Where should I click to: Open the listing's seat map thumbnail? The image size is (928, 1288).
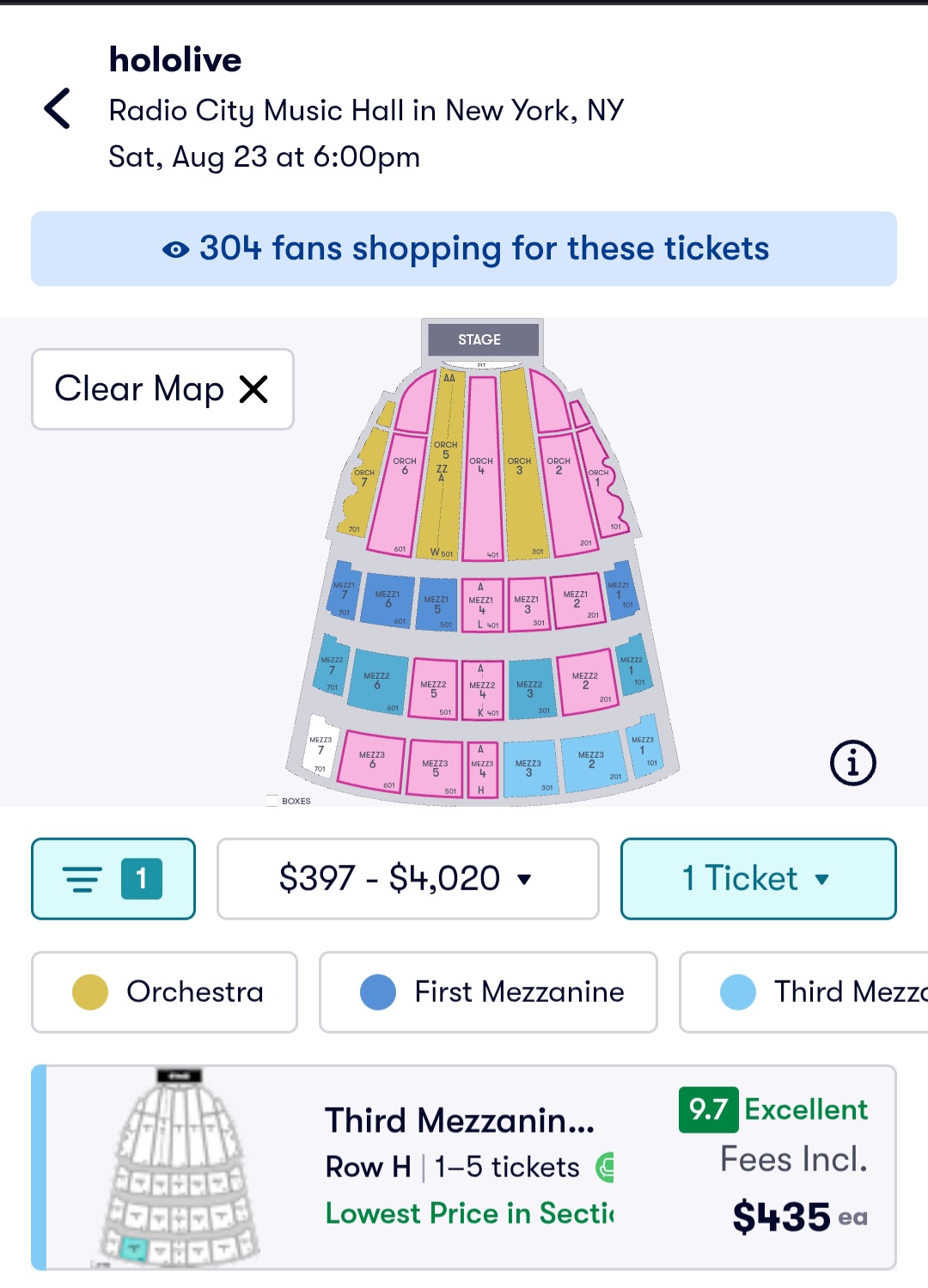pos(180,1167)
